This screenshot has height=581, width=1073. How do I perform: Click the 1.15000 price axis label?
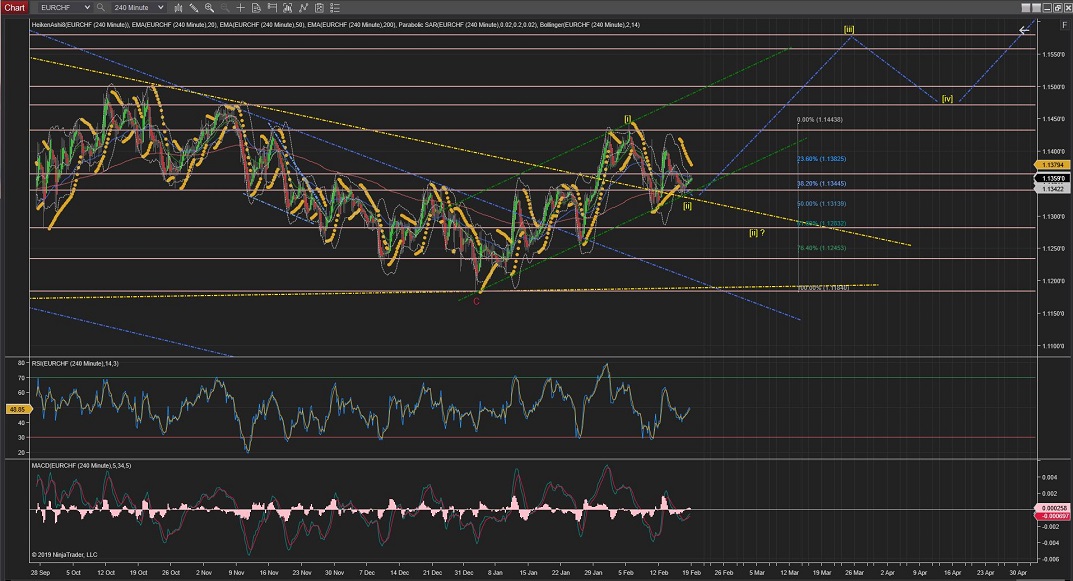(x=1054, y=87)
